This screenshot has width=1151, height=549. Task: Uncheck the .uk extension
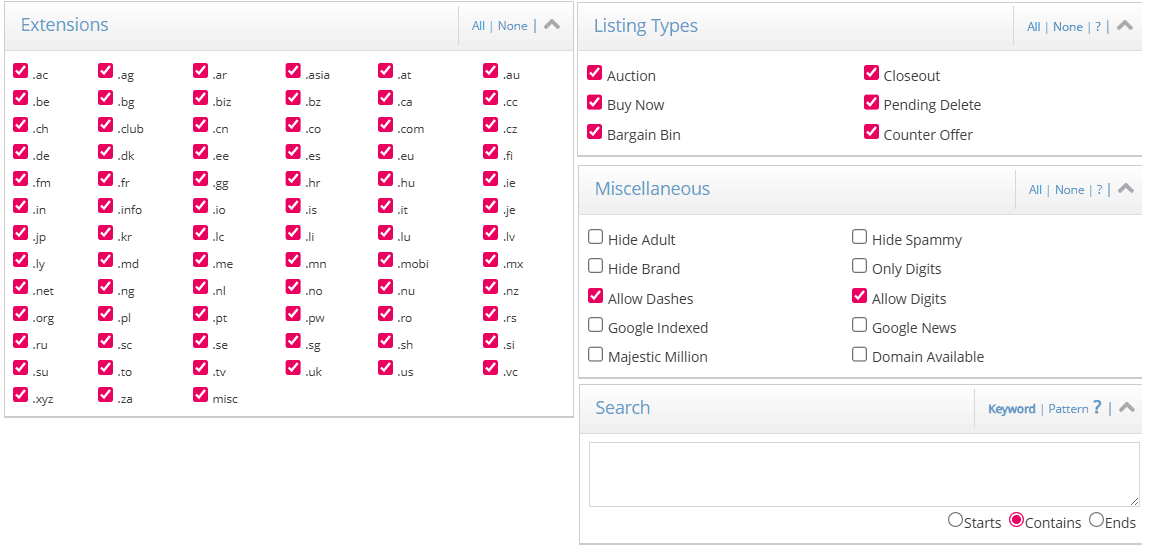(293, 368)
